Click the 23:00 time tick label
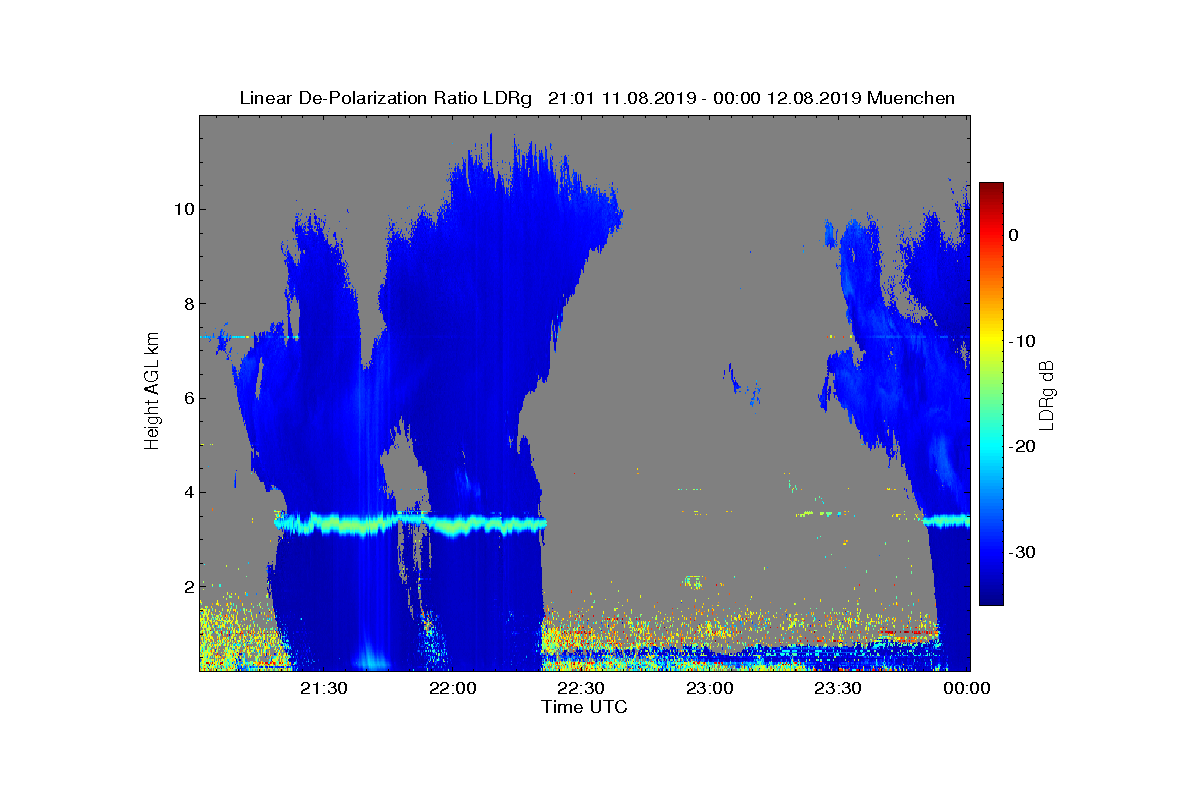Viewport: 1200px width, 800px height. (710, 688)
